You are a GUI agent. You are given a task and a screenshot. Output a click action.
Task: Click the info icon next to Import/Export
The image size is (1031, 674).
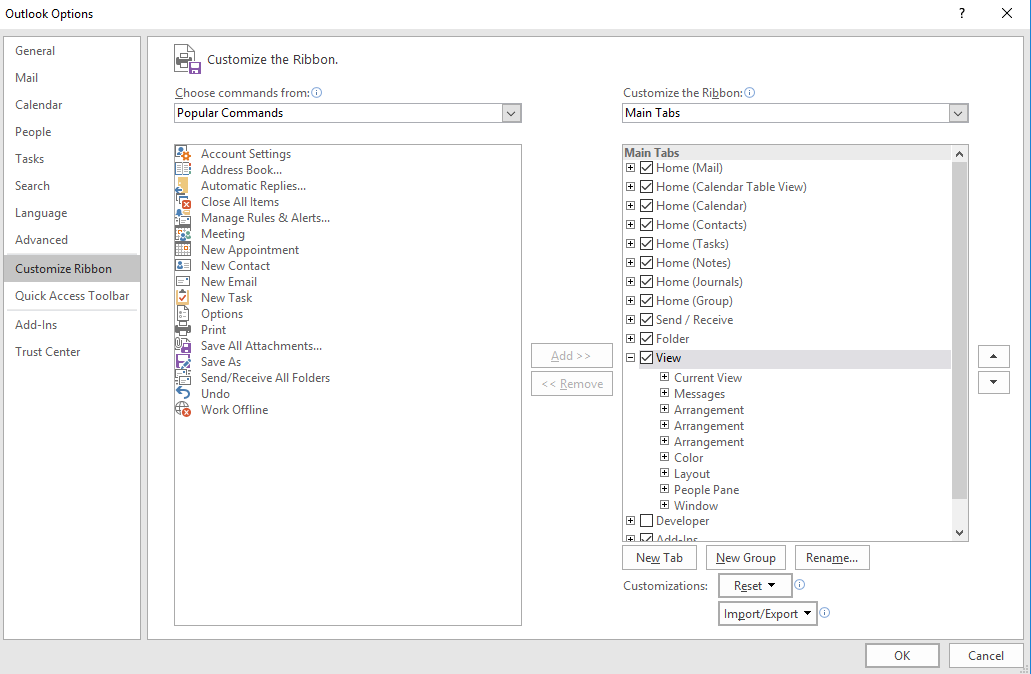point(825,613)
